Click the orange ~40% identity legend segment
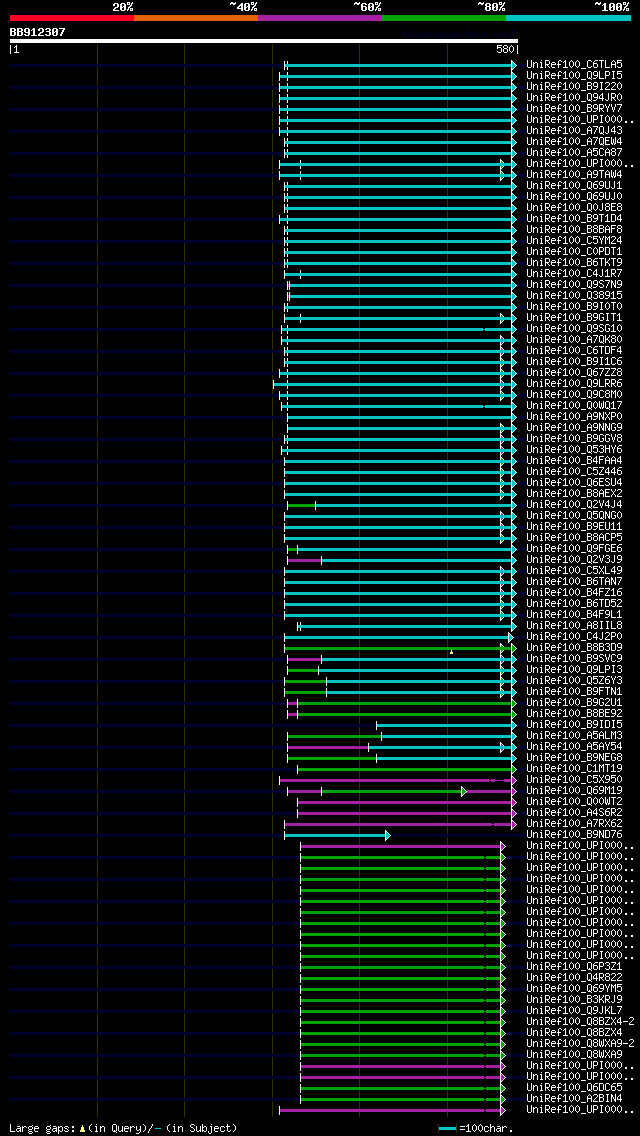The image size is (640, 1136). coord(196,17)
